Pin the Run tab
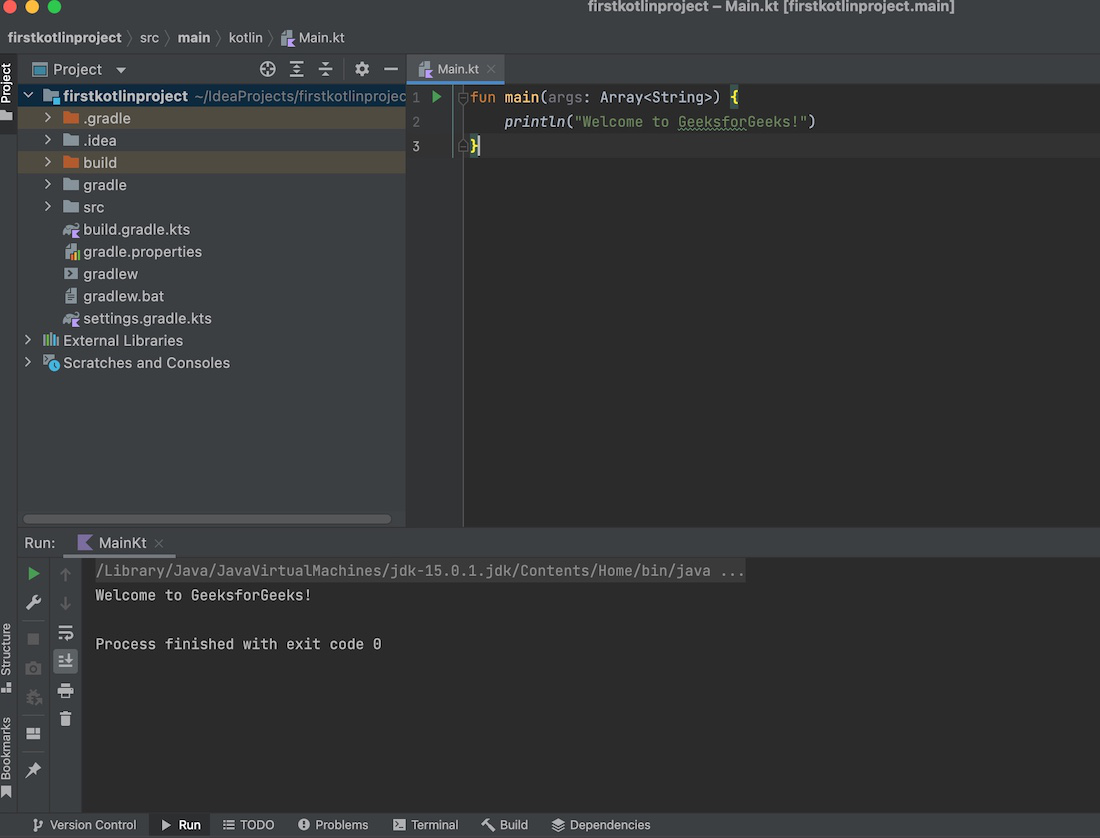 [x=33, y=770]
